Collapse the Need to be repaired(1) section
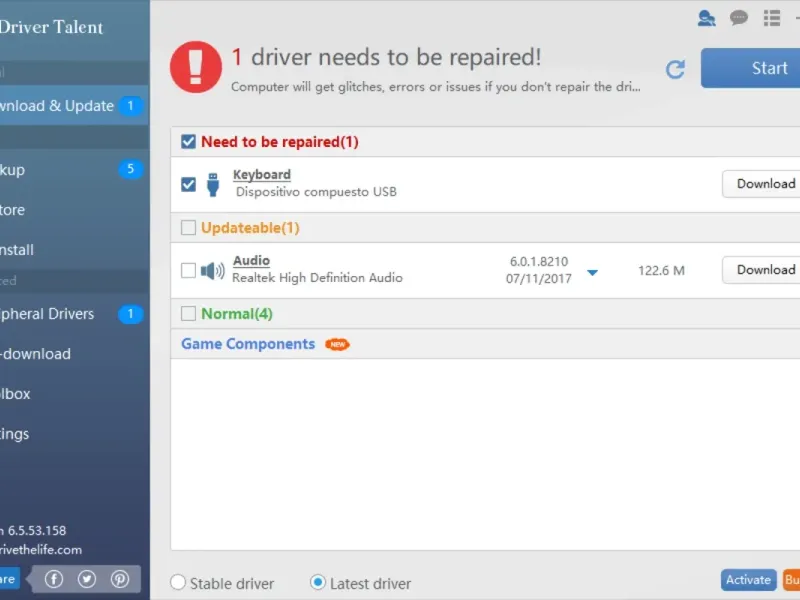The width and height of the screenshot is (800, 600). point(280,141)
